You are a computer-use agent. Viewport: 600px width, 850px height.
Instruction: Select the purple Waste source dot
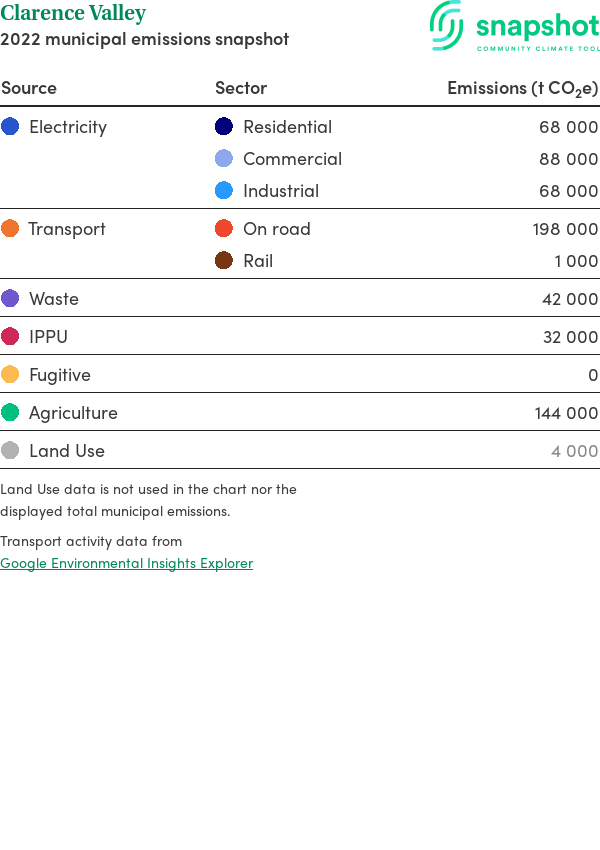[10, 298]
